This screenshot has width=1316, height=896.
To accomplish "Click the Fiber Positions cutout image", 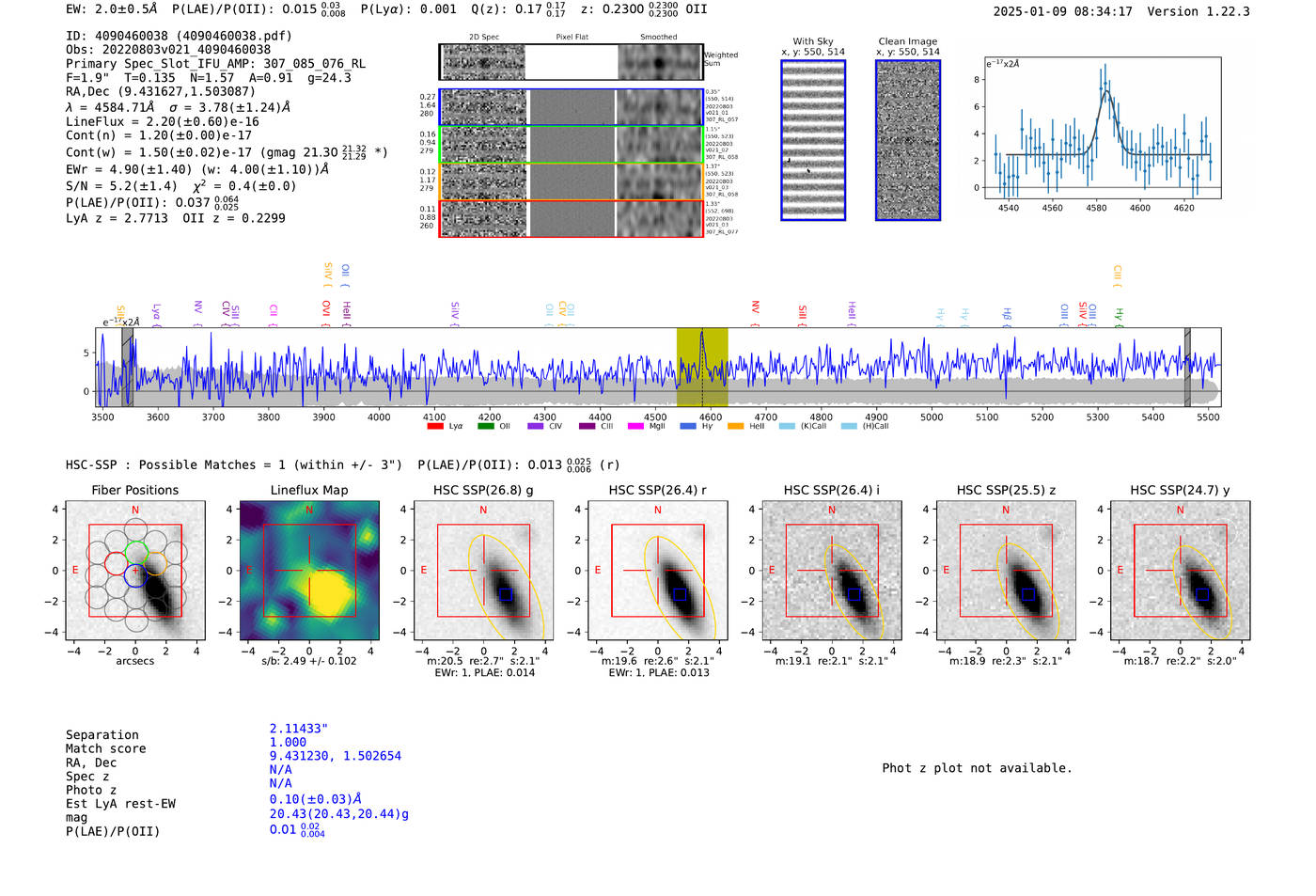I will coord(135,571).
